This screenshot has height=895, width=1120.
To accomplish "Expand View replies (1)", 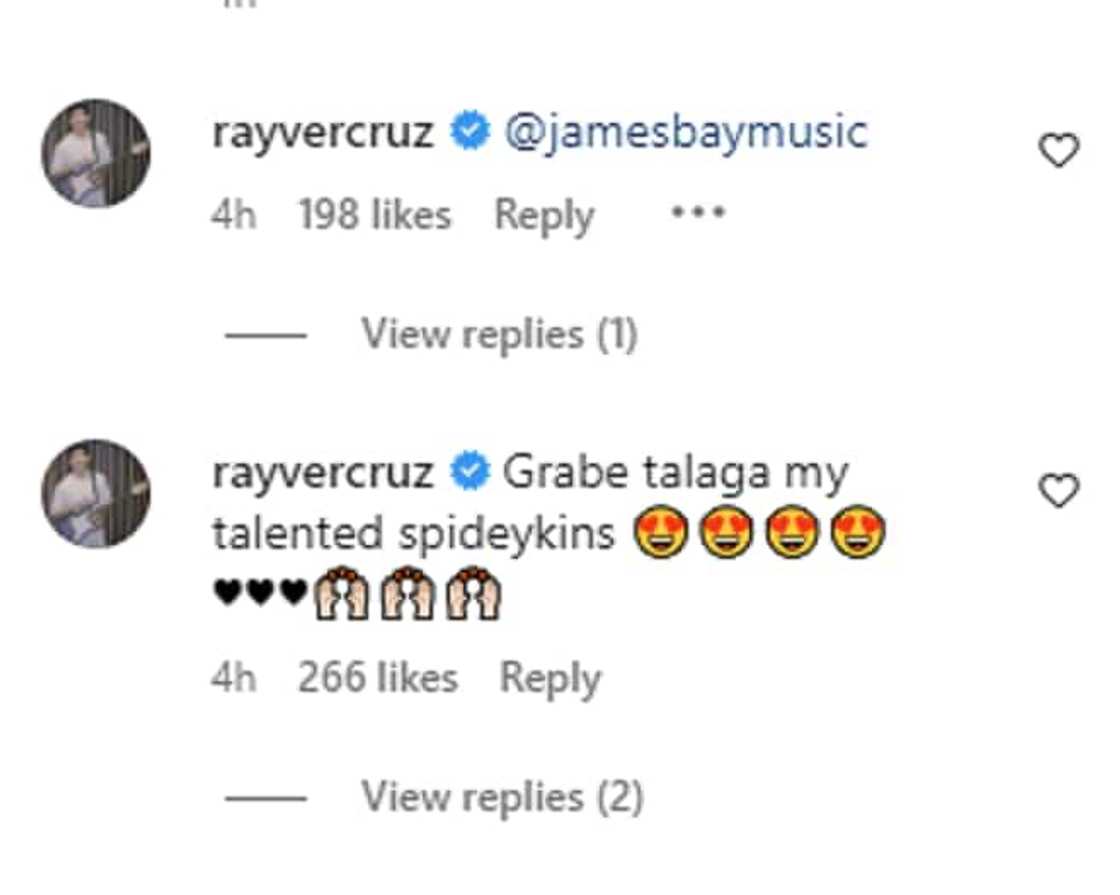I will [x=499, y=334].
